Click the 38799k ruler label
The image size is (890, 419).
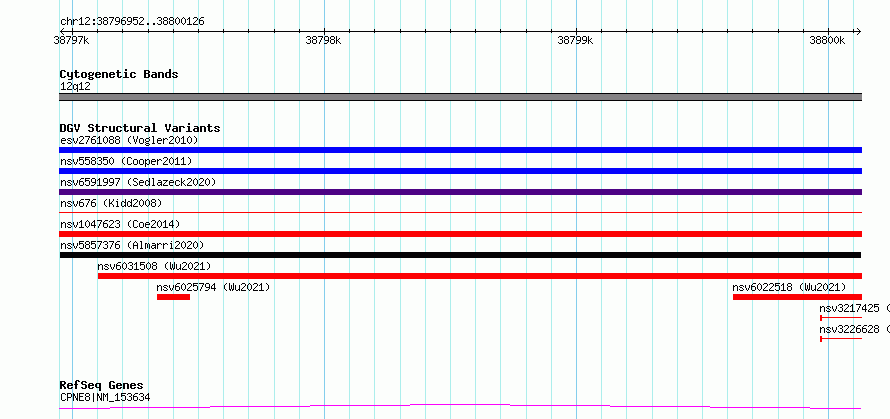pos(576,40)
